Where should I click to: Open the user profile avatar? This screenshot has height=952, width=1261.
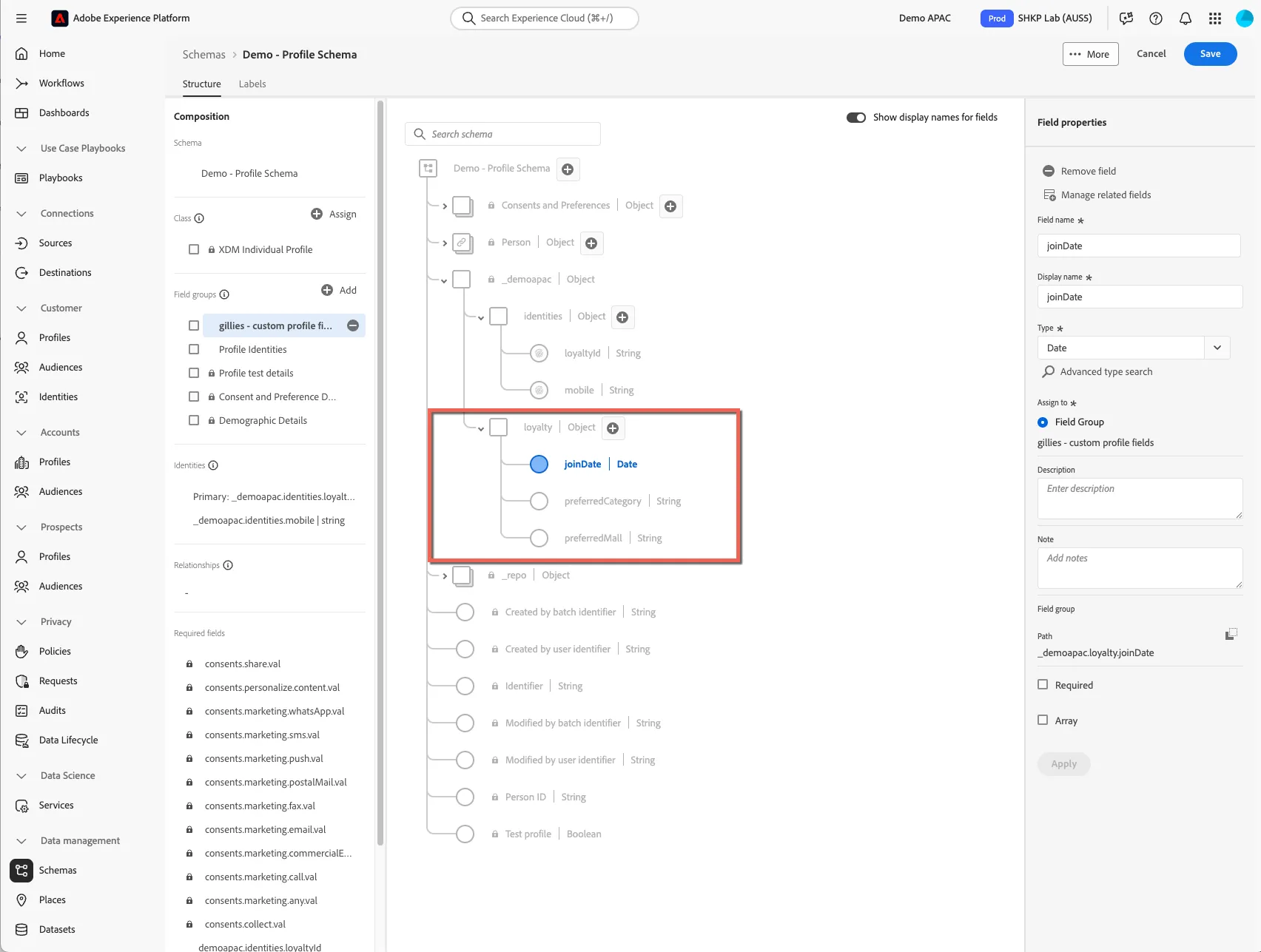pyautogui.click(x=1245, y=18)
